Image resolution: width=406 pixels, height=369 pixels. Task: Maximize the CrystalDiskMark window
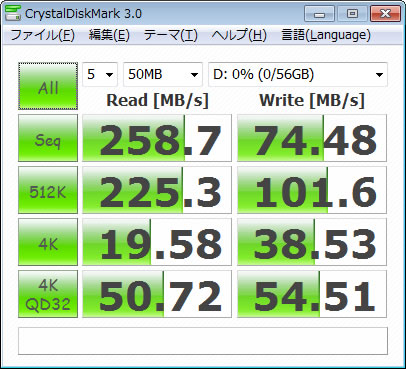pyautogui.click(x=352, y=14)
